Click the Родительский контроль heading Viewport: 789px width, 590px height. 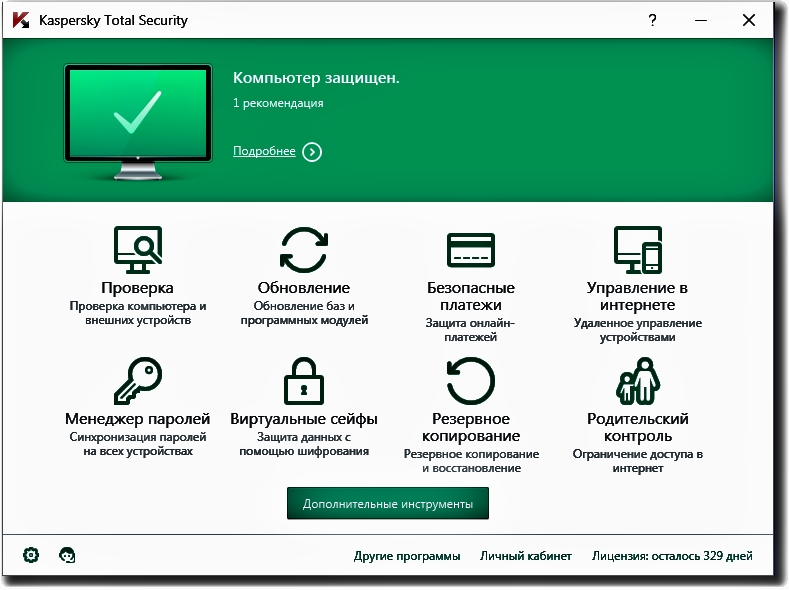point(638,428)
